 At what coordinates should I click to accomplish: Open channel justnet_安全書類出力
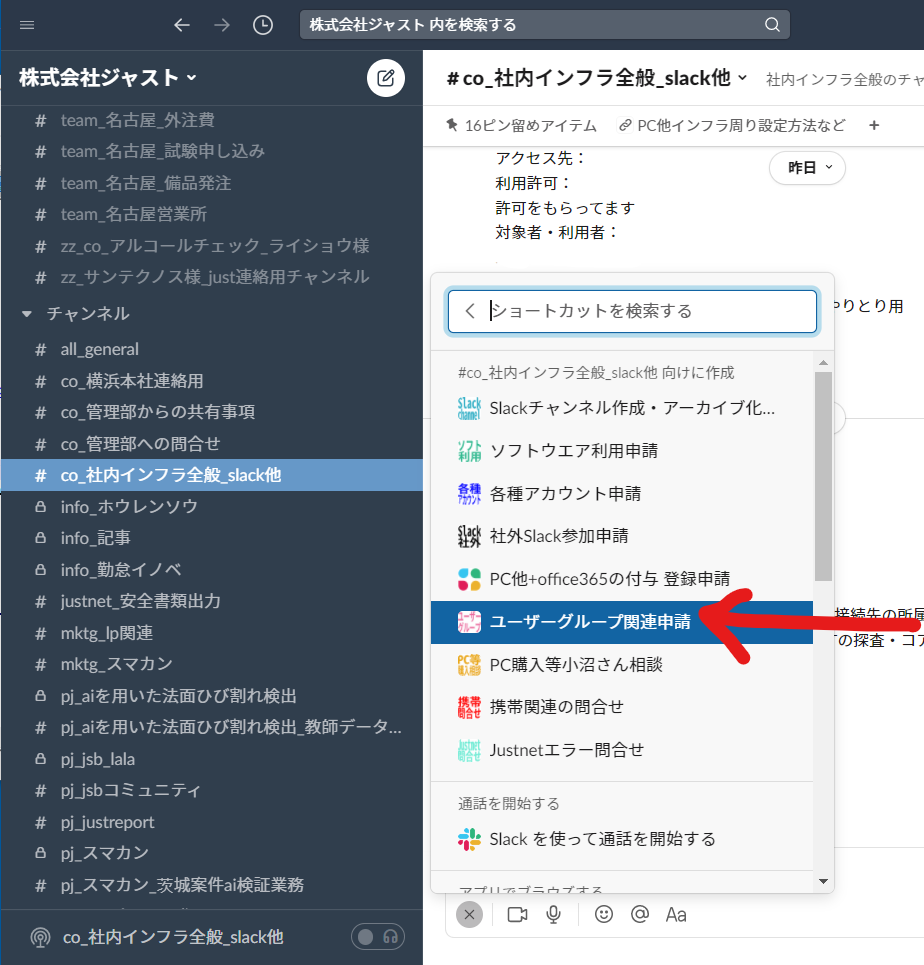[212, 601]
